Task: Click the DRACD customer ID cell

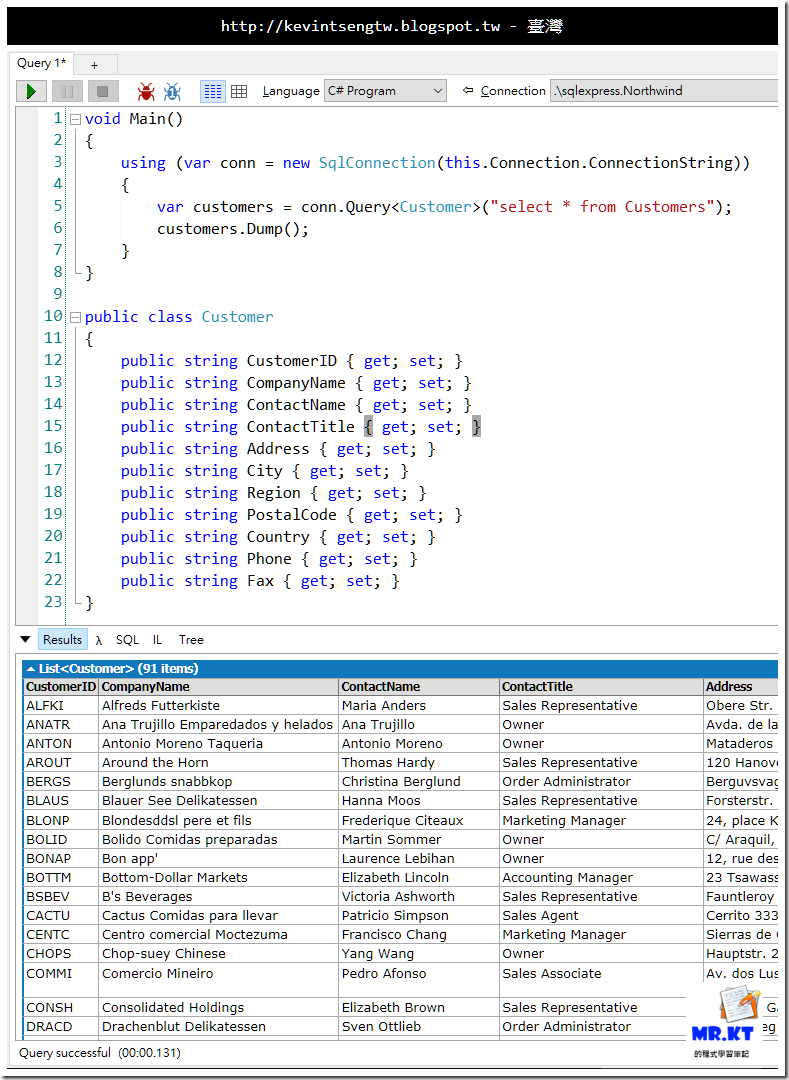Action: coord(61,1026)
